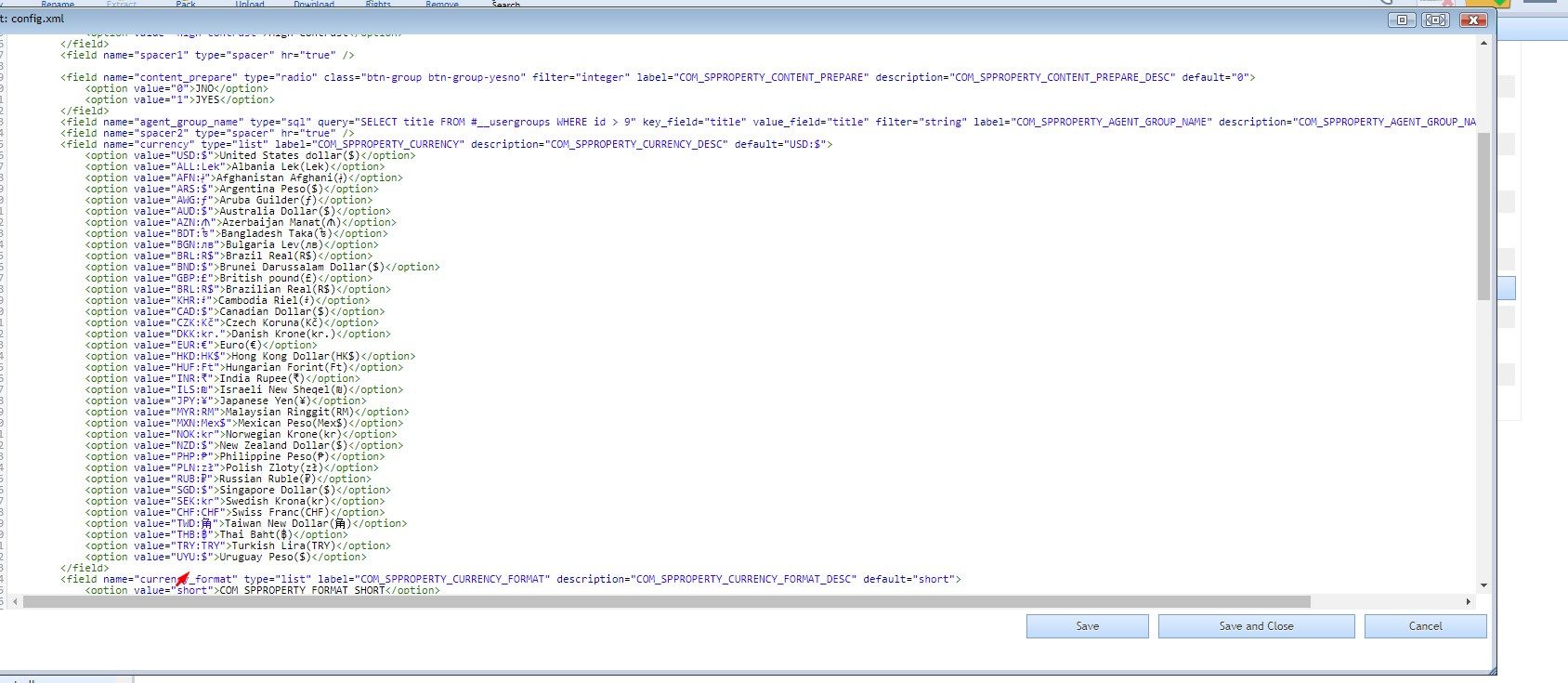Click the currency field opening line

pyautogui.click(x=447, y=144)
